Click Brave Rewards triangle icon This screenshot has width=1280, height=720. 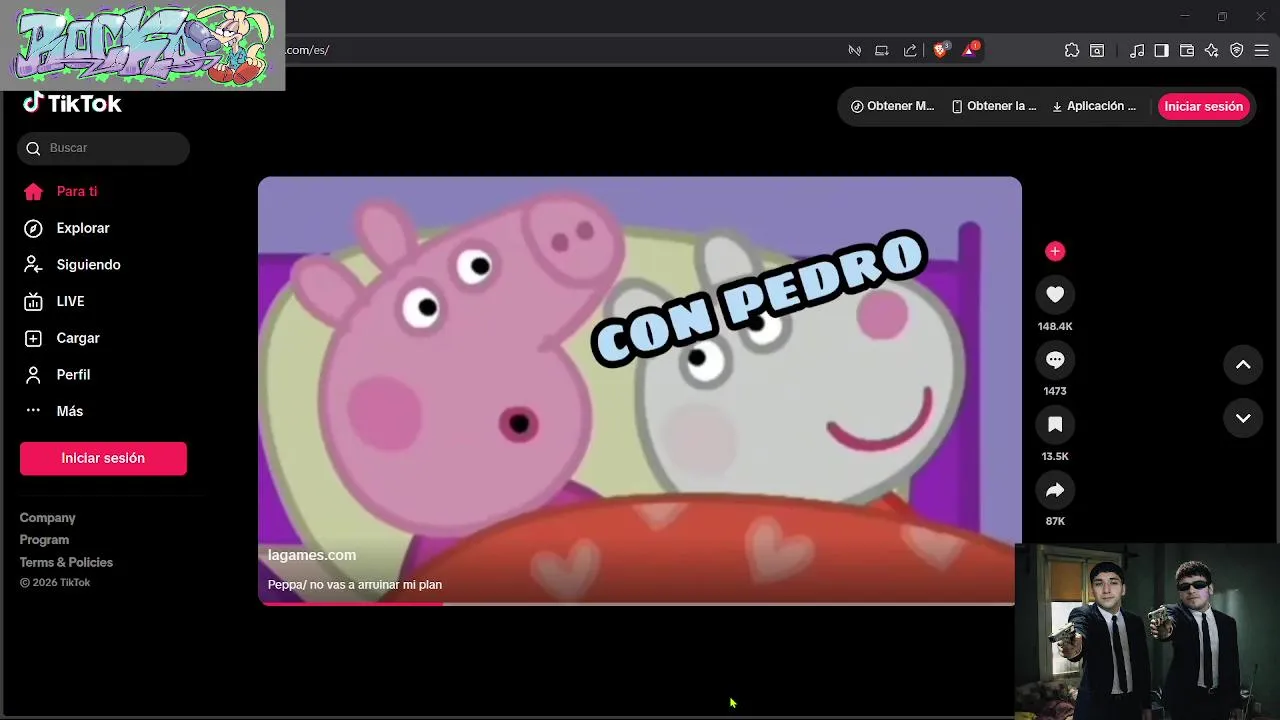pyautogui.click(x=969, y=50)
